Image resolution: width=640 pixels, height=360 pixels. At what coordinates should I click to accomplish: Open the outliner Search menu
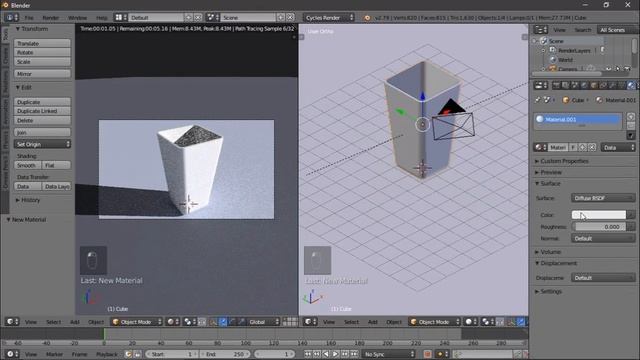pyautogui.click(x=582, y=30)
